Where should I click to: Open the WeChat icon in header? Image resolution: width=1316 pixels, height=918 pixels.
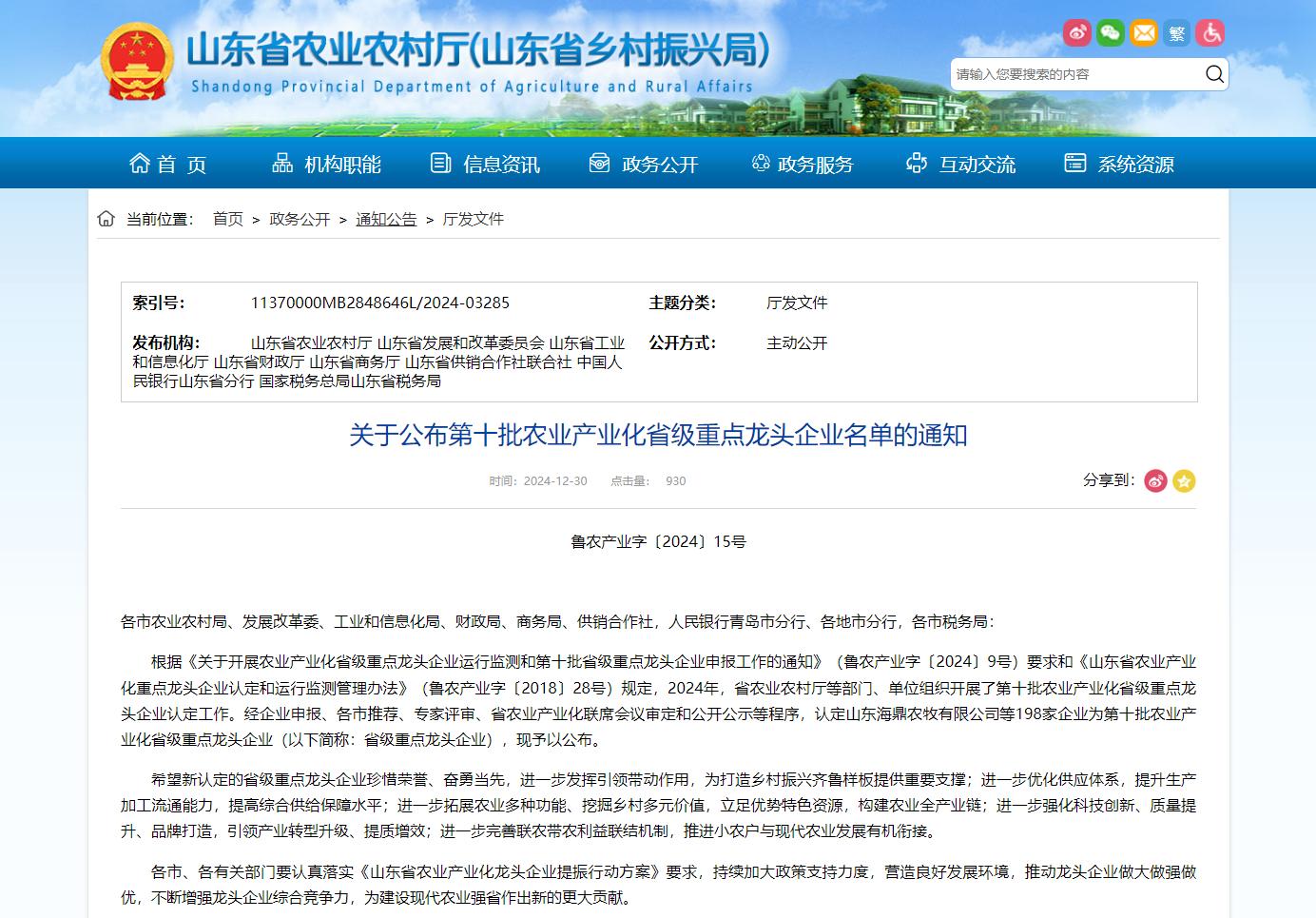click(1110, 33)
